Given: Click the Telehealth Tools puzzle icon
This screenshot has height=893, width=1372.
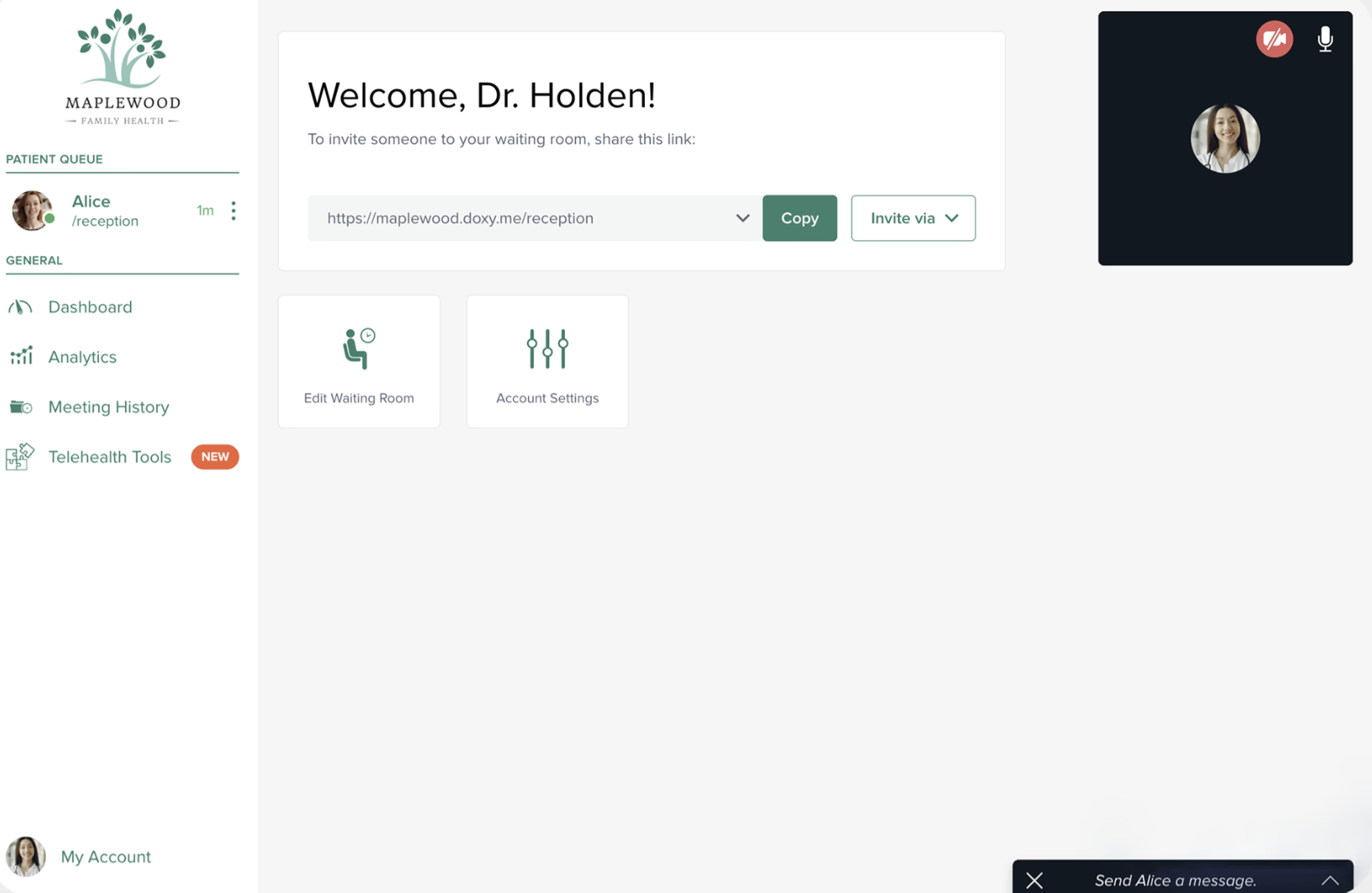Looking at the screenshot, I should [x=20, y=457].
